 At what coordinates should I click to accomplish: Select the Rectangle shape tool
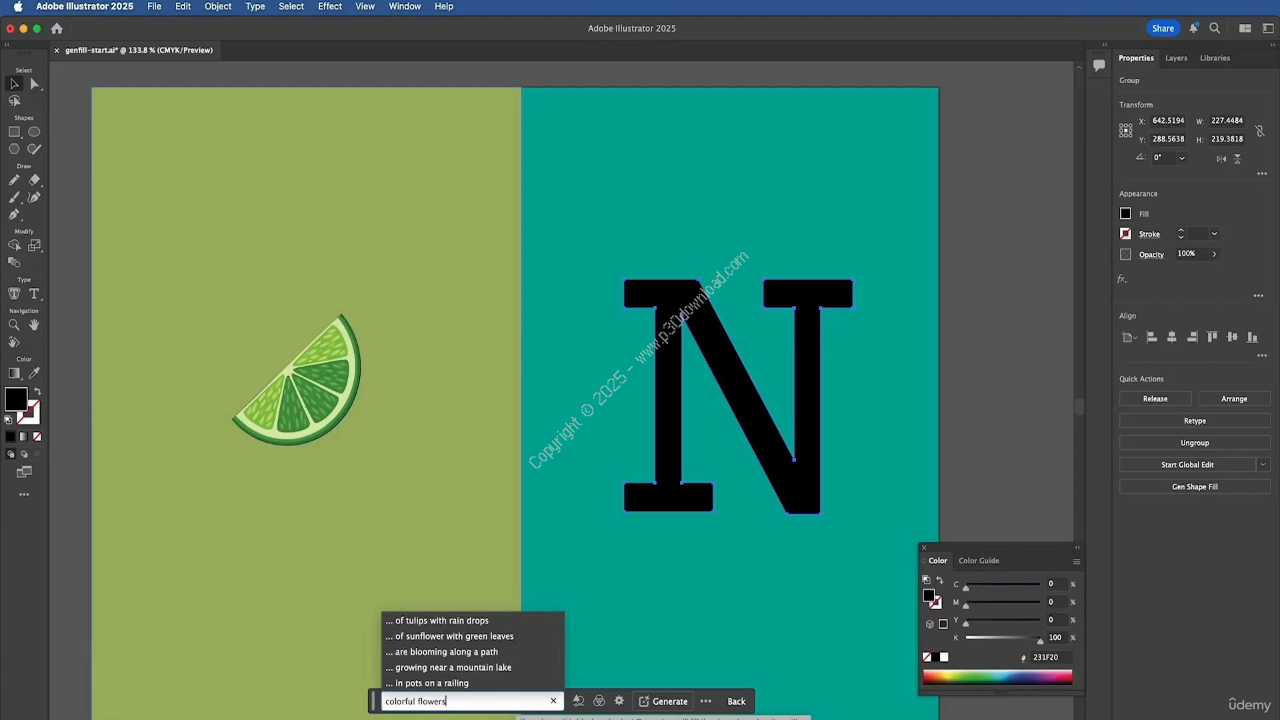pos(14,132)
